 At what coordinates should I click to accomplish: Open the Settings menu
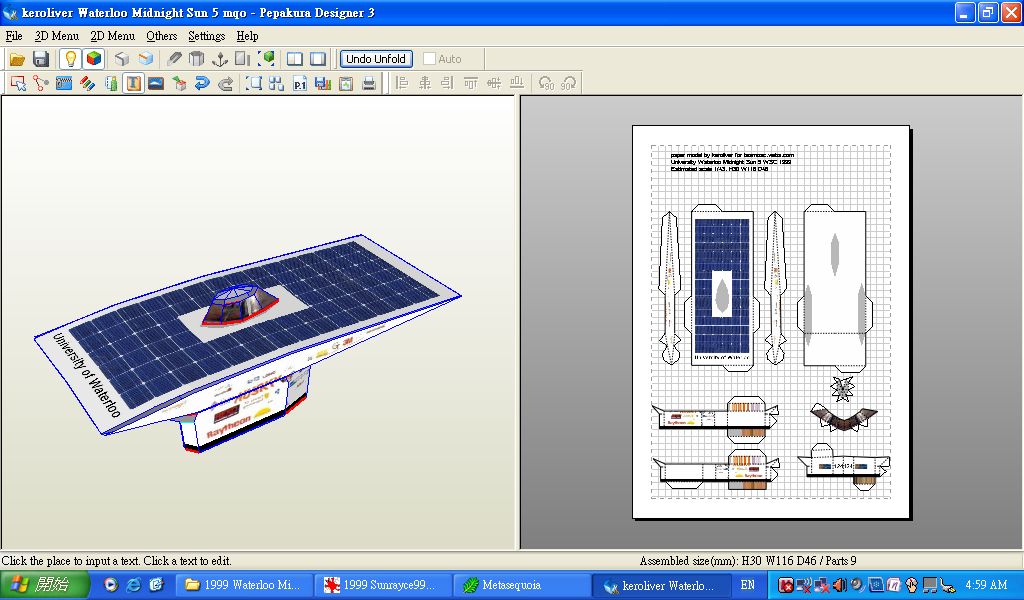(x=206, y=36)
